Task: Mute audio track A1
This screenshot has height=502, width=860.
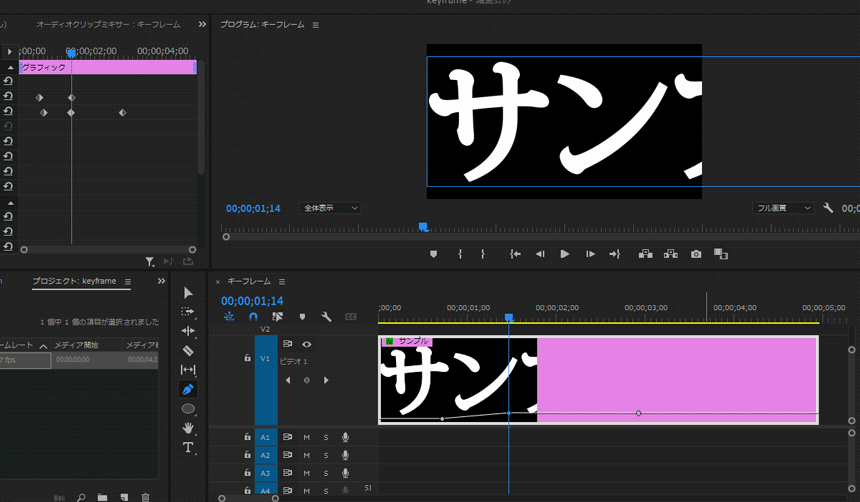Action: coord(307,437)
